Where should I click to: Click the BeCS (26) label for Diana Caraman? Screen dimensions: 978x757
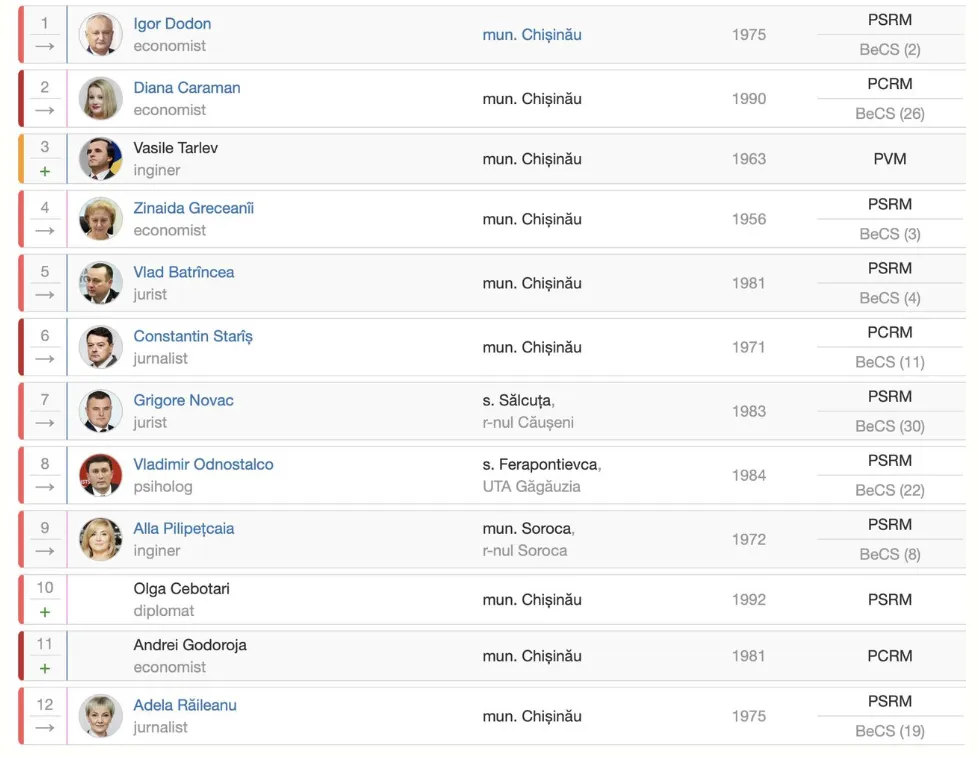click(x=890, y=114)
